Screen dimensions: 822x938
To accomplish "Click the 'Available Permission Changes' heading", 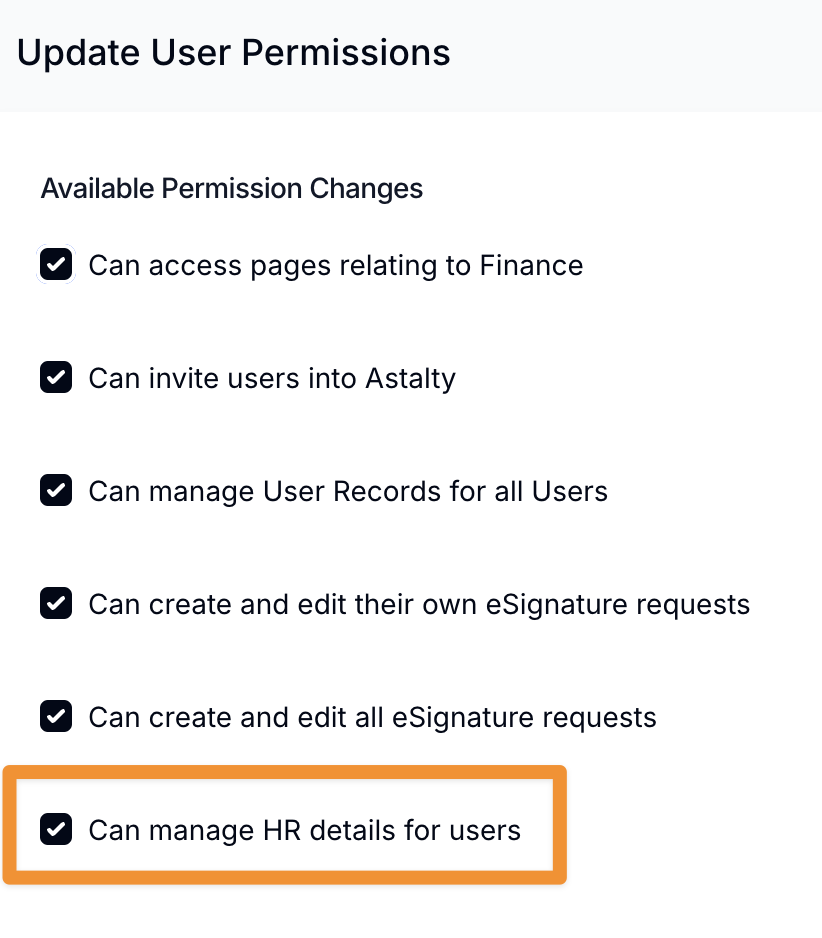I will click(231, 188).
